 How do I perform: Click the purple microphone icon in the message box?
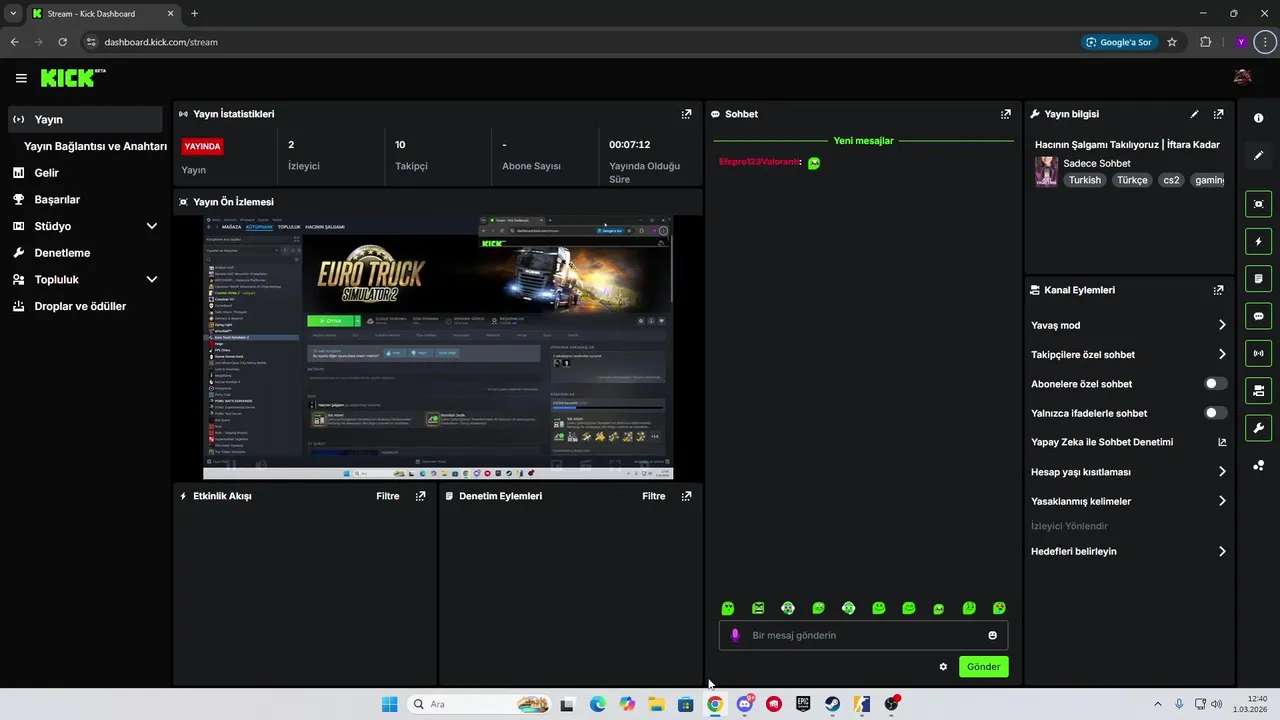click(735, 635)
